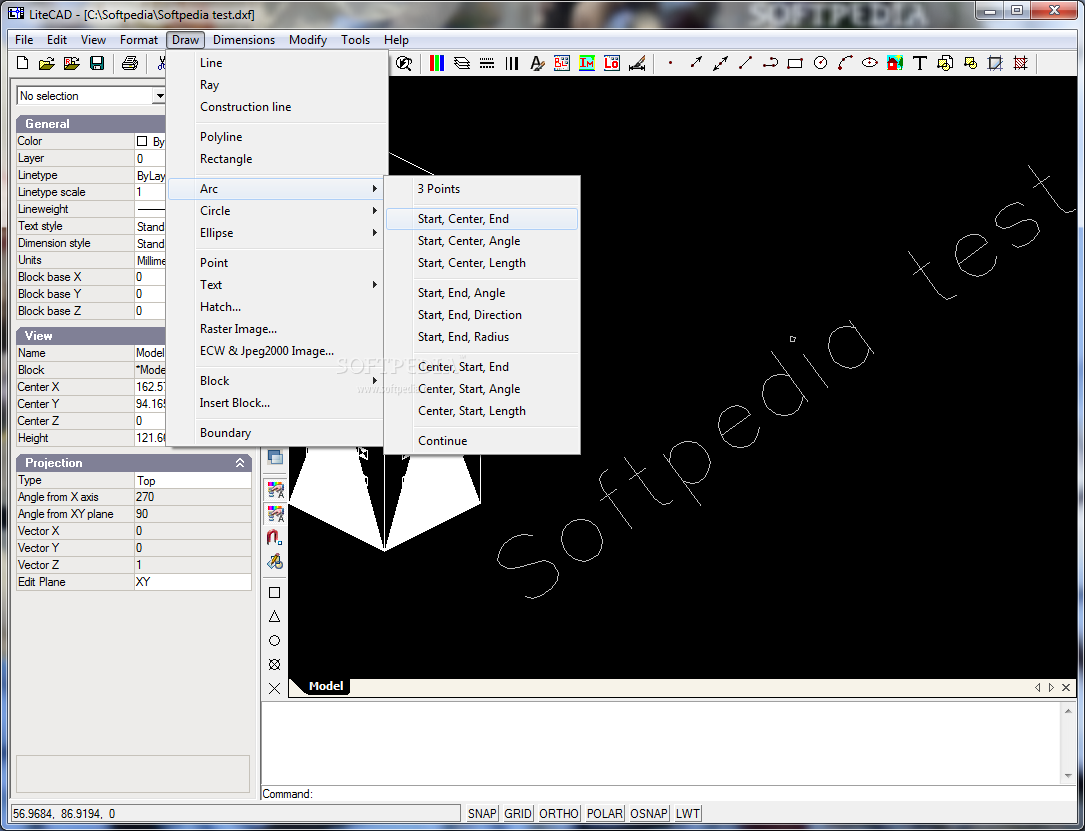
Task: Click the Color property checkbox swatch
Action: pyautogui.click(x=142, y=141)
